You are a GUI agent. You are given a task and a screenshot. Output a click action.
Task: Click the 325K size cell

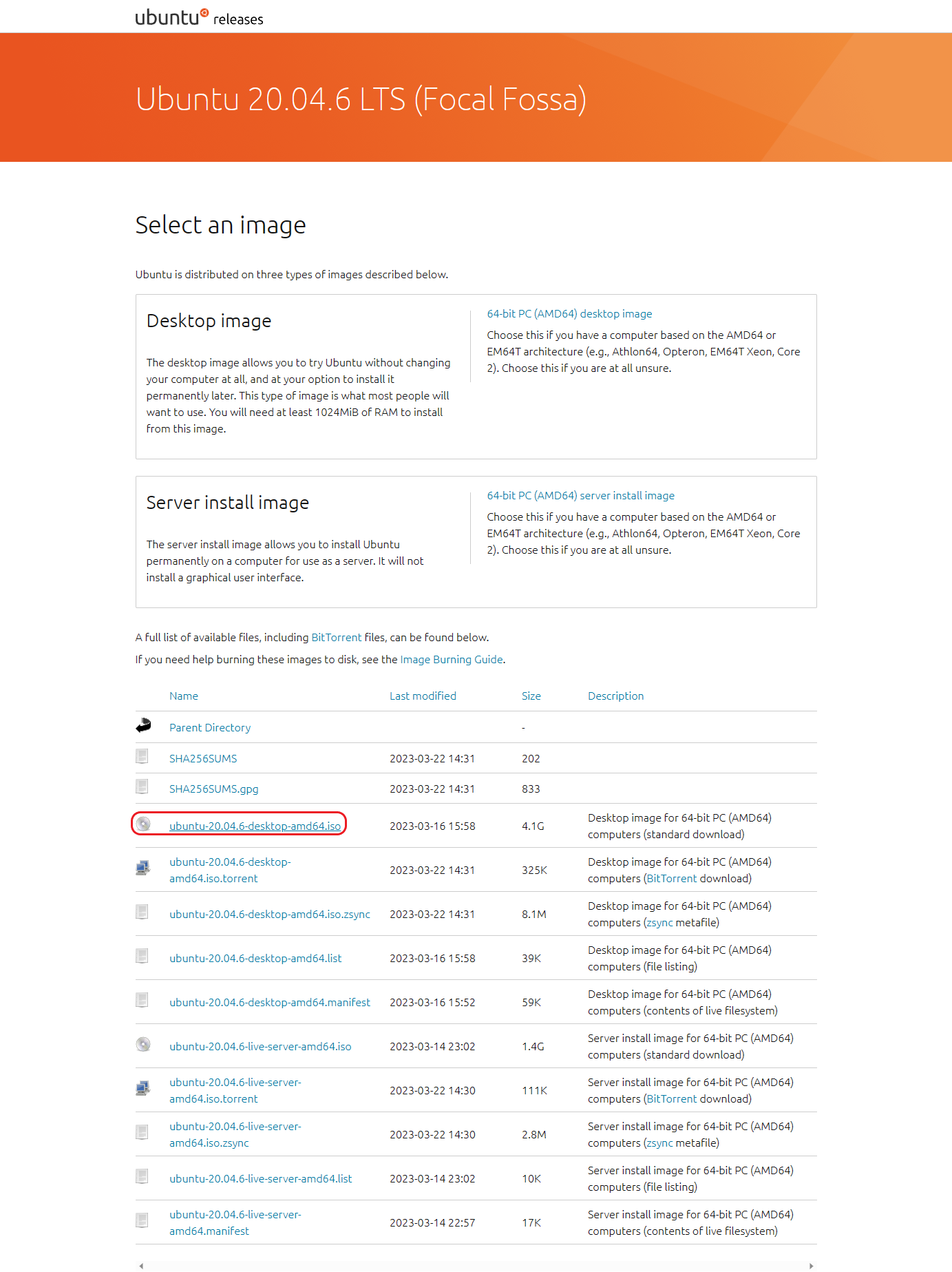click(x=534, y=870)
